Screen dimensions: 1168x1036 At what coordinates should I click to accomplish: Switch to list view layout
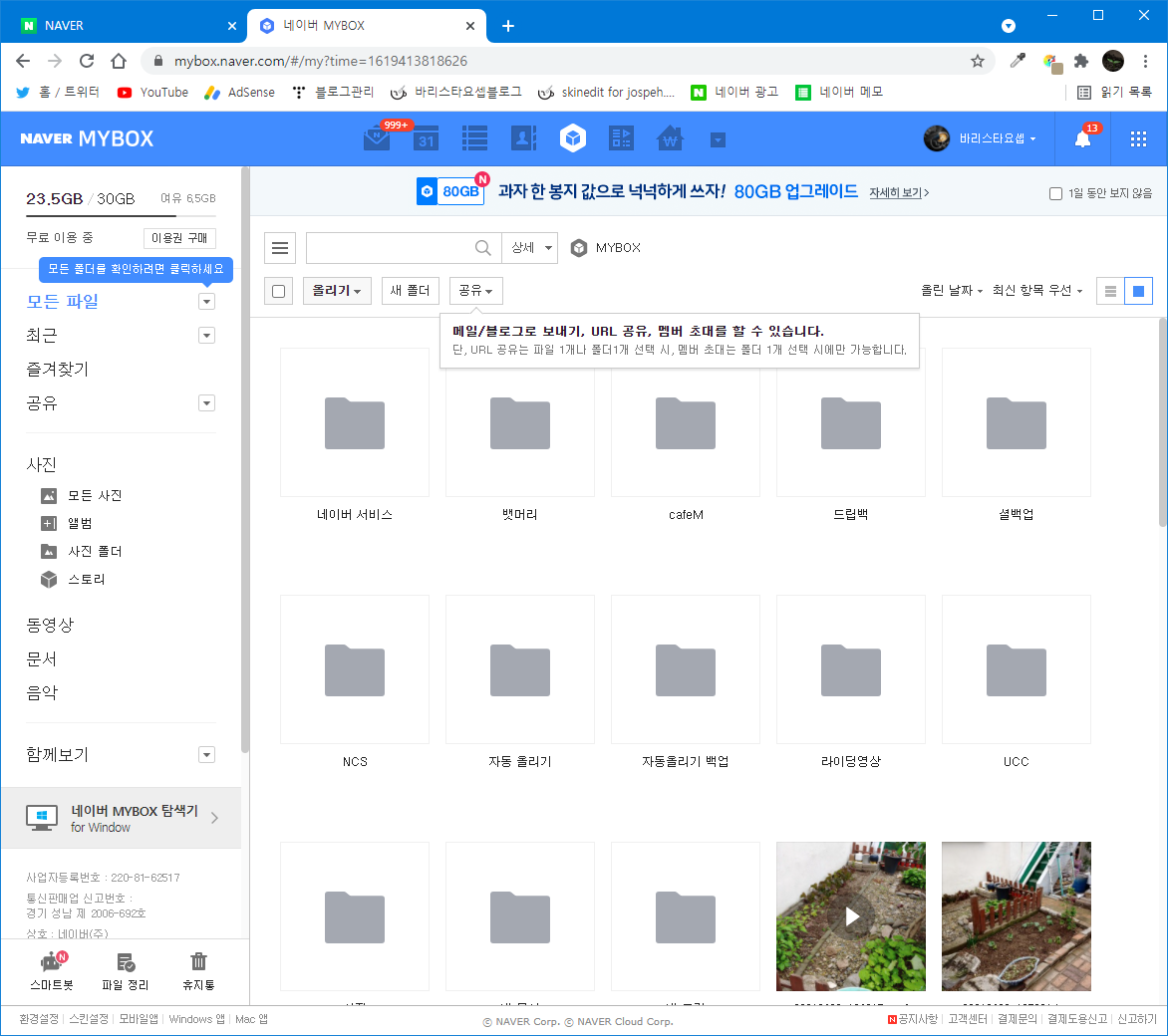click(x=1110, y=291)
